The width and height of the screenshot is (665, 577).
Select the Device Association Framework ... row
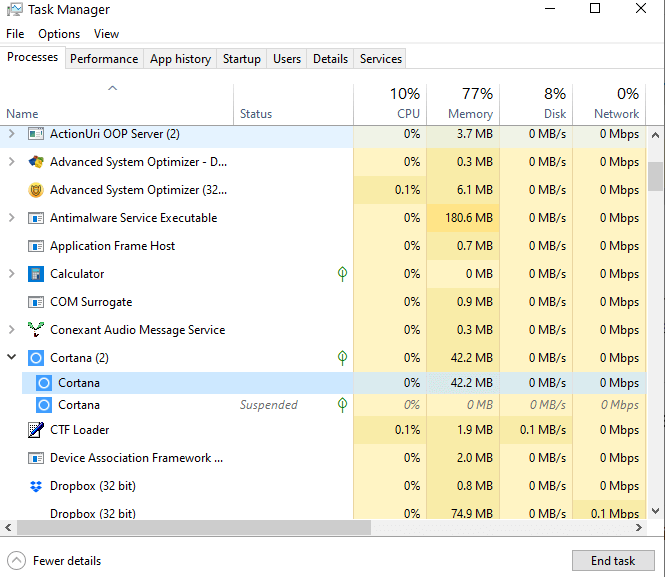pyautogui.click(x=323, y=458)
